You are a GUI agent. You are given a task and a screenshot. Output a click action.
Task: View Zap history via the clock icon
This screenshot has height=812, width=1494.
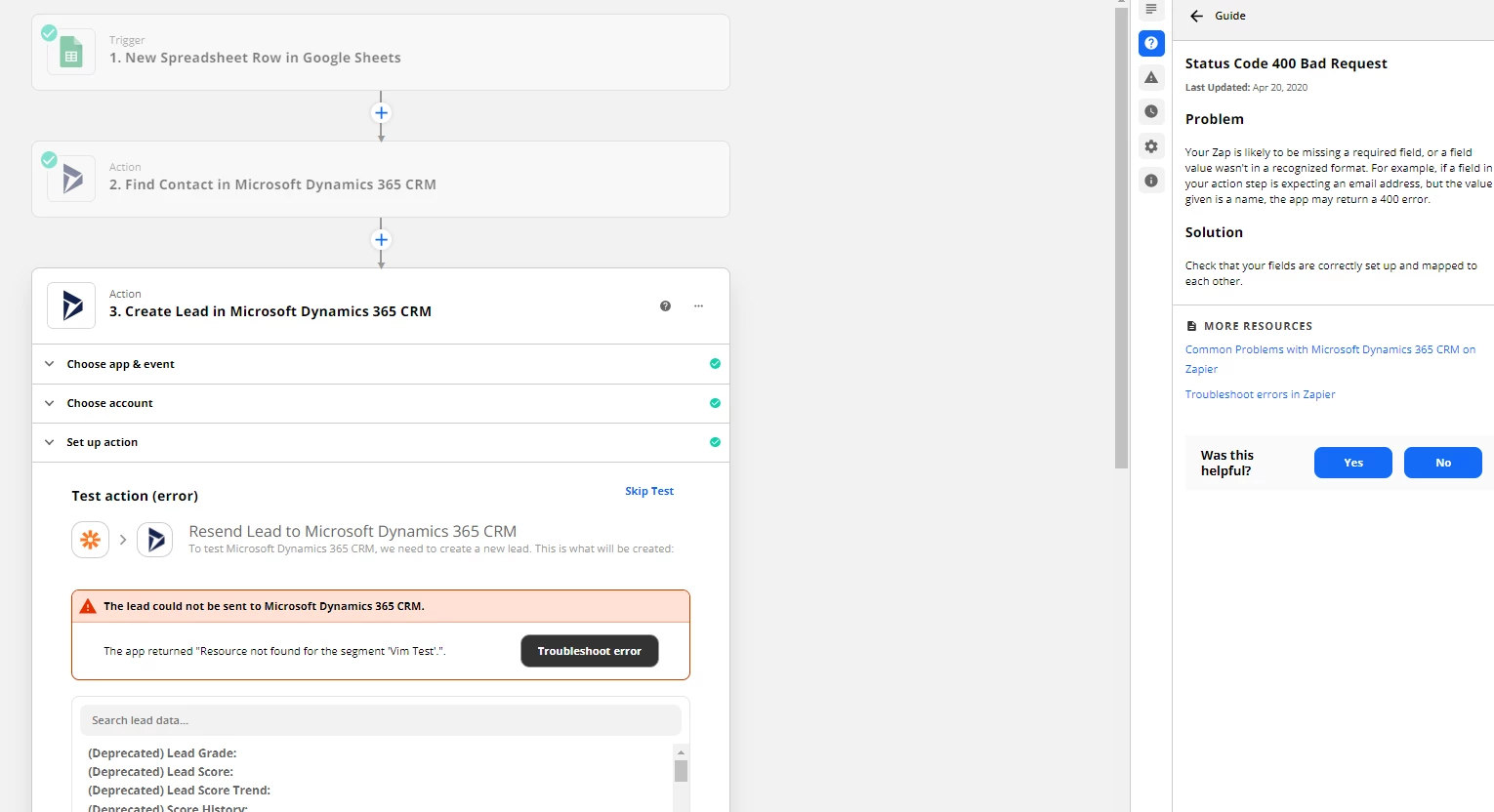pos(1151,110)
